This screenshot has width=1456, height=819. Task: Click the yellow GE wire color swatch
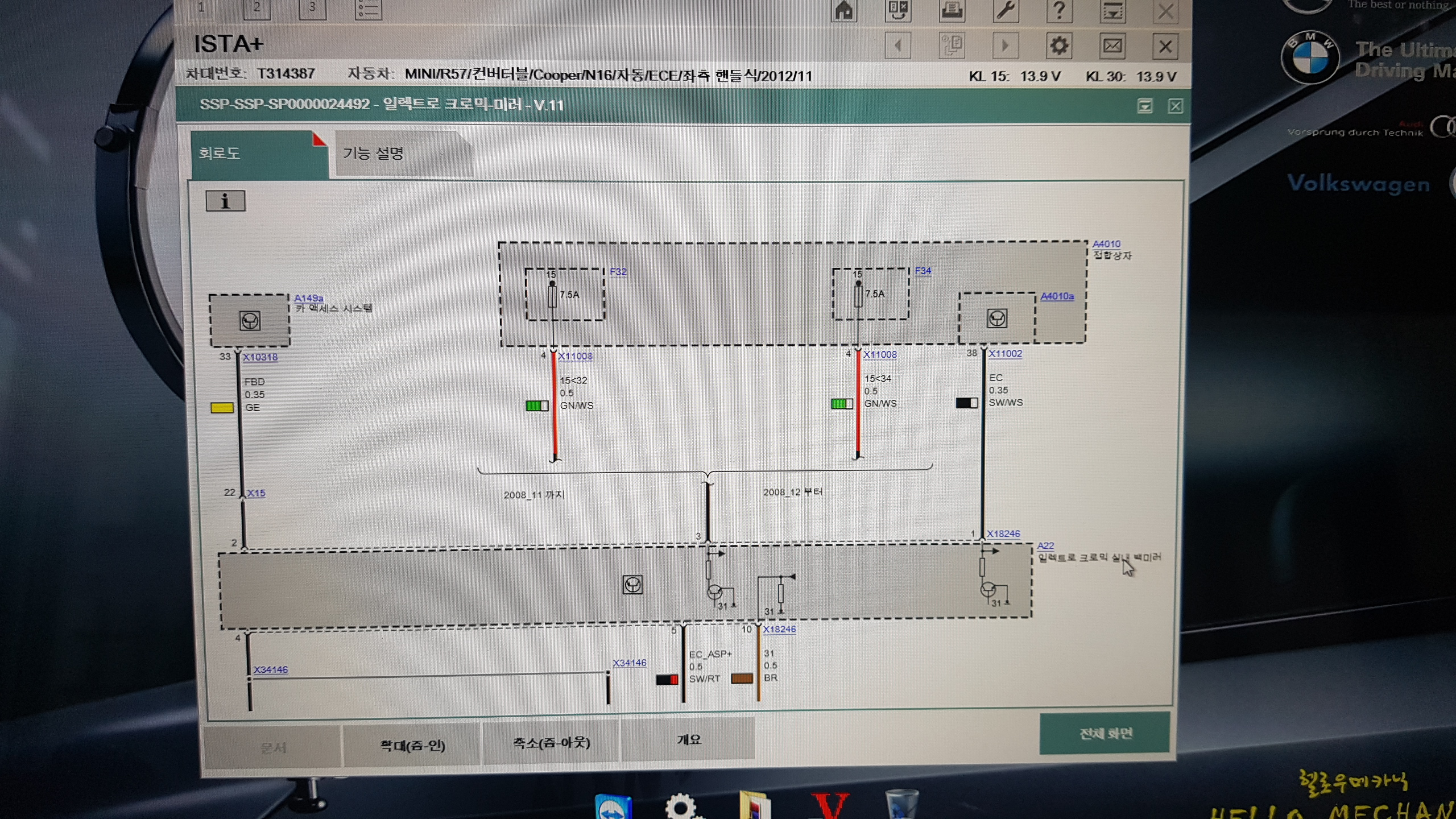pos(222,407)
